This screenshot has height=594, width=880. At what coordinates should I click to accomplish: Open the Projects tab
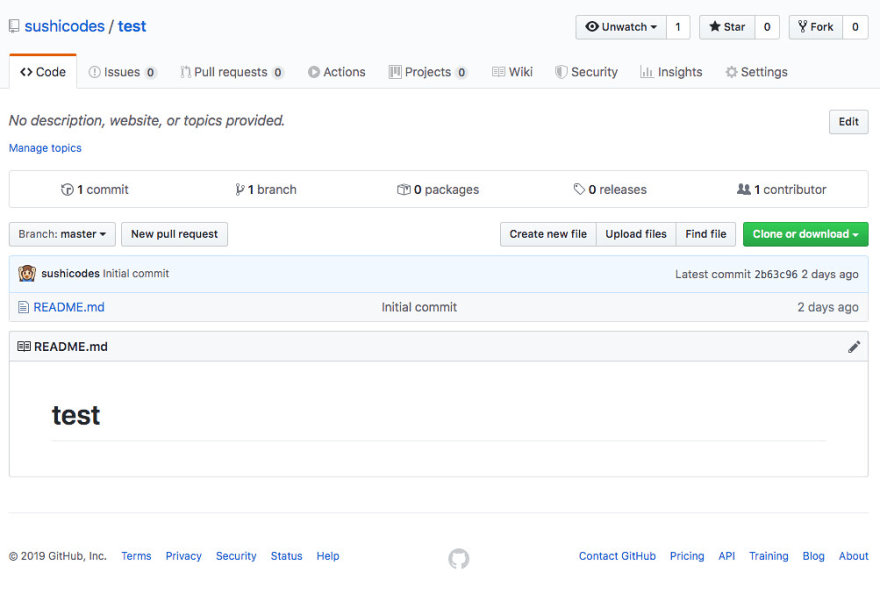pos(428,72)
